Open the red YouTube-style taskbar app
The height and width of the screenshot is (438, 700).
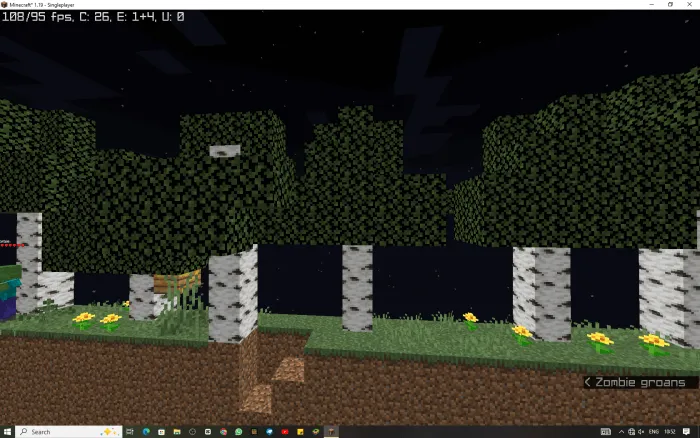[285, 432]
